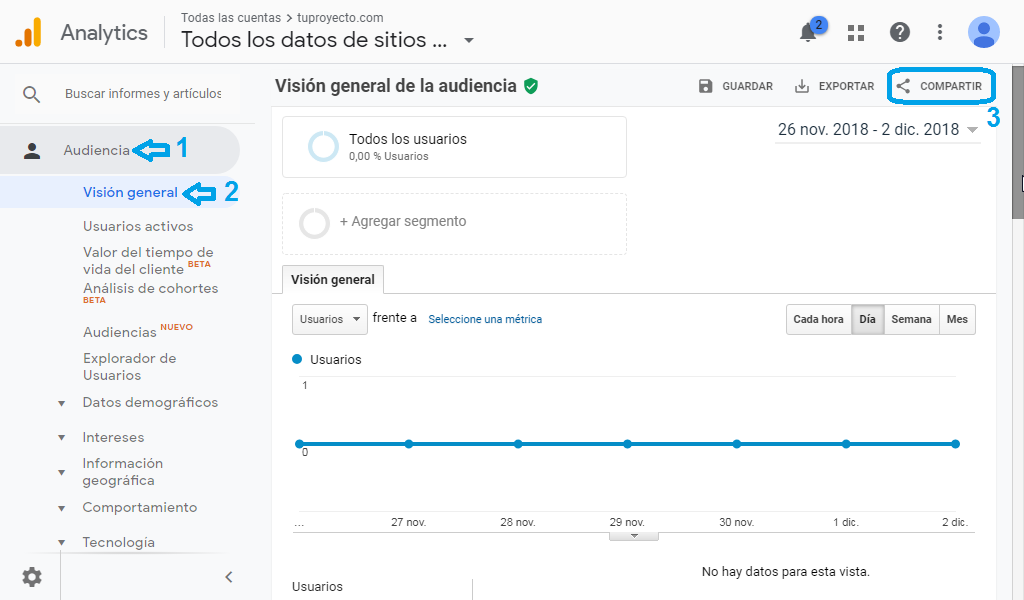1024x600 pixels.
Task: Click the green verified shield icon
Action: click(x=531, y=86)
